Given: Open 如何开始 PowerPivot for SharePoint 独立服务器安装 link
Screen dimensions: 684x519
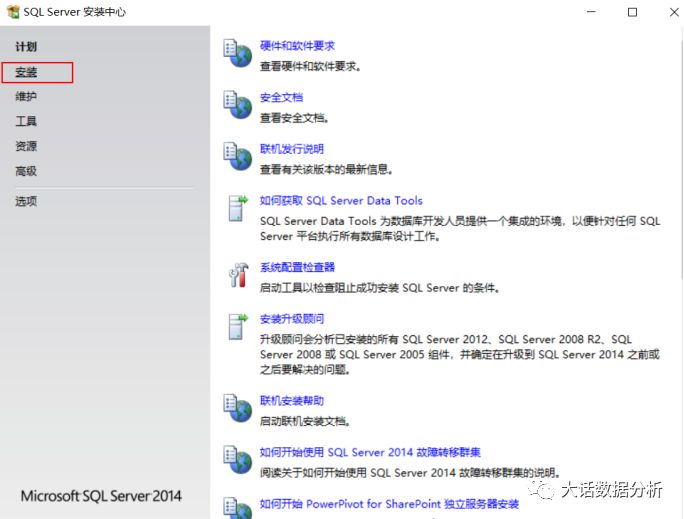Looking at the screenshot, I should coord(389,504).
